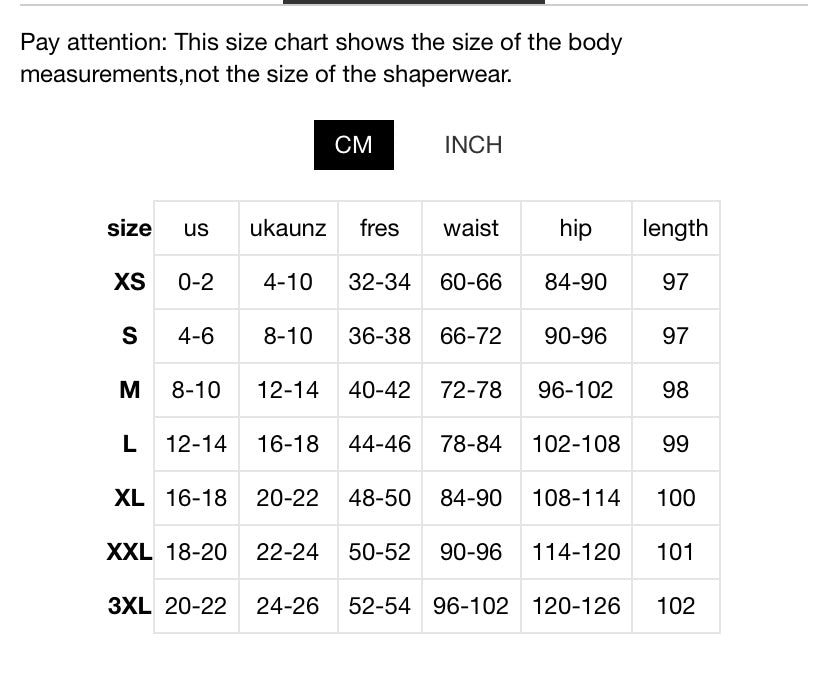Select the XL size row label
828x696 pixels.
(x=129, y=498)
